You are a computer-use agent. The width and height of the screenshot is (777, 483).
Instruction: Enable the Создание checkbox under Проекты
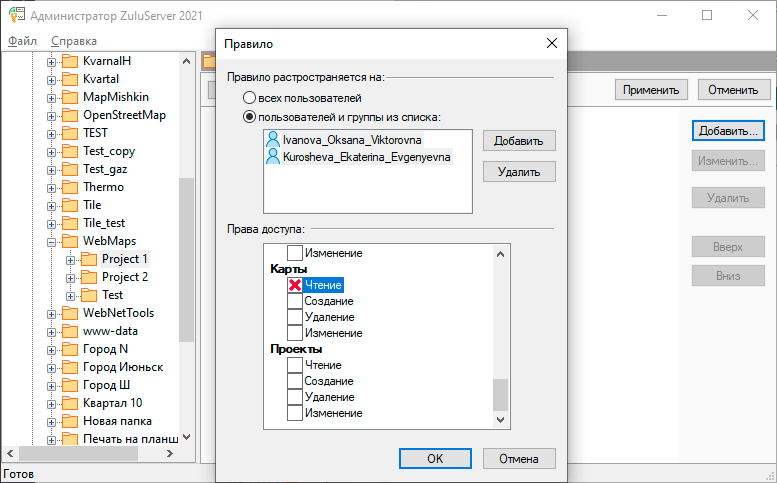[295, 382]
